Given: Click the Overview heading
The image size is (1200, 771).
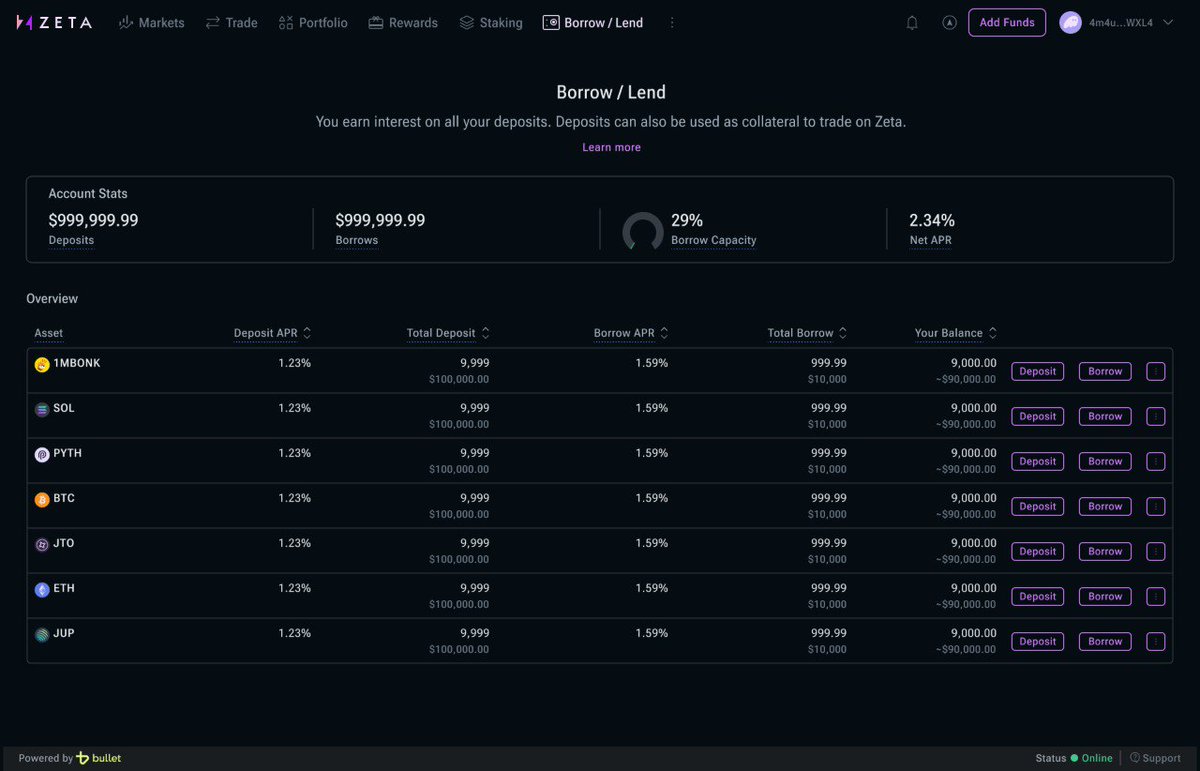Looking at the screenshot, I should pos(52,299).
